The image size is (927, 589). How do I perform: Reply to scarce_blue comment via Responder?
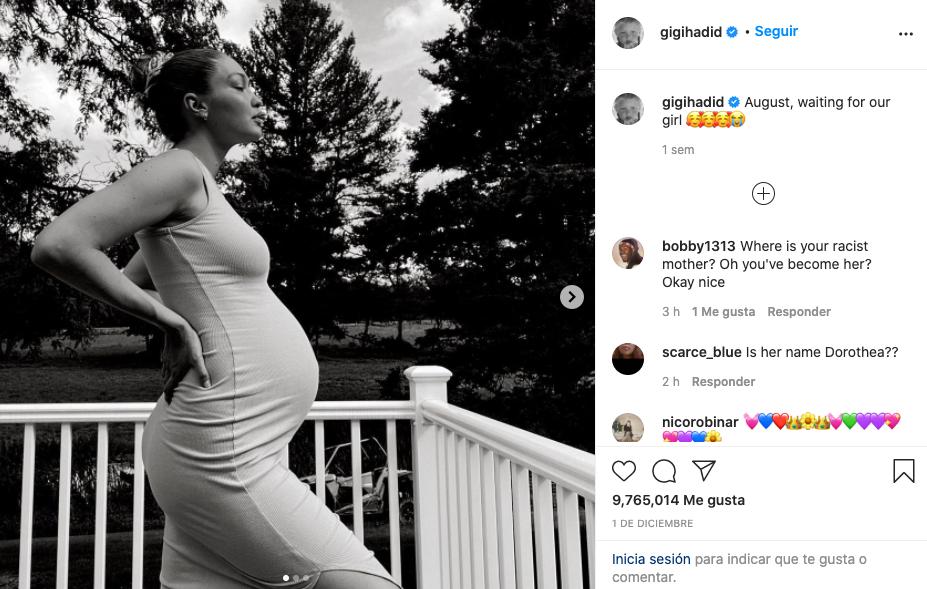click(x=723, y=382)
